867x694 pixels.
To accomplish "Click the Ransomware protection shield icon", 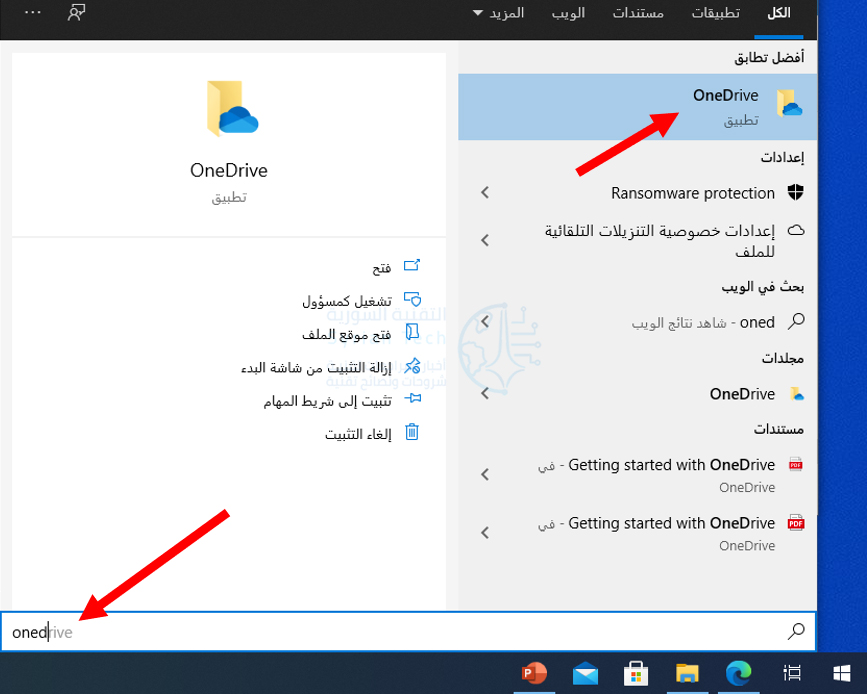I will click(x=795, y=192).
